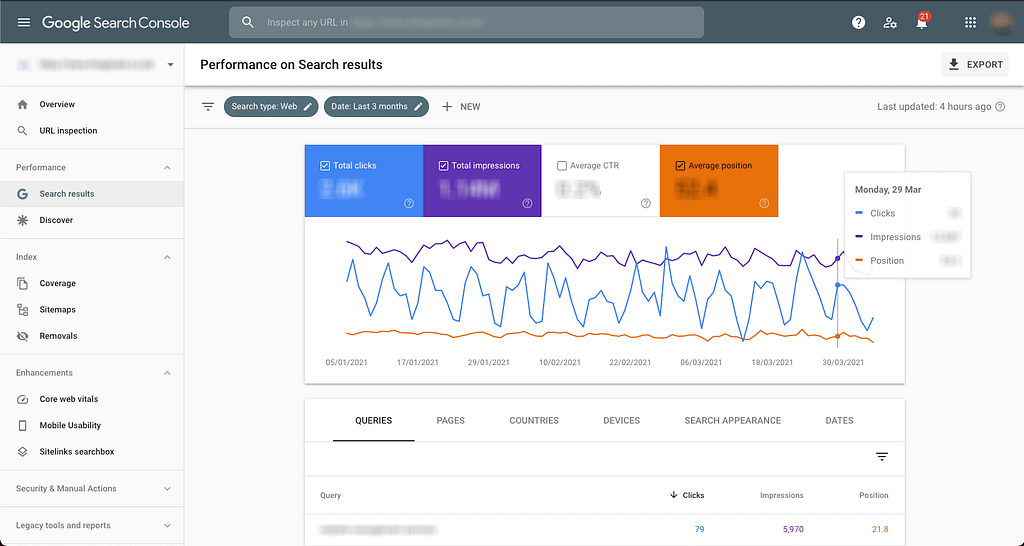The height and width of the screenshot is (546, 1024).
Task: Open notifications bell with 21 badge
Action: click(921, 22)
